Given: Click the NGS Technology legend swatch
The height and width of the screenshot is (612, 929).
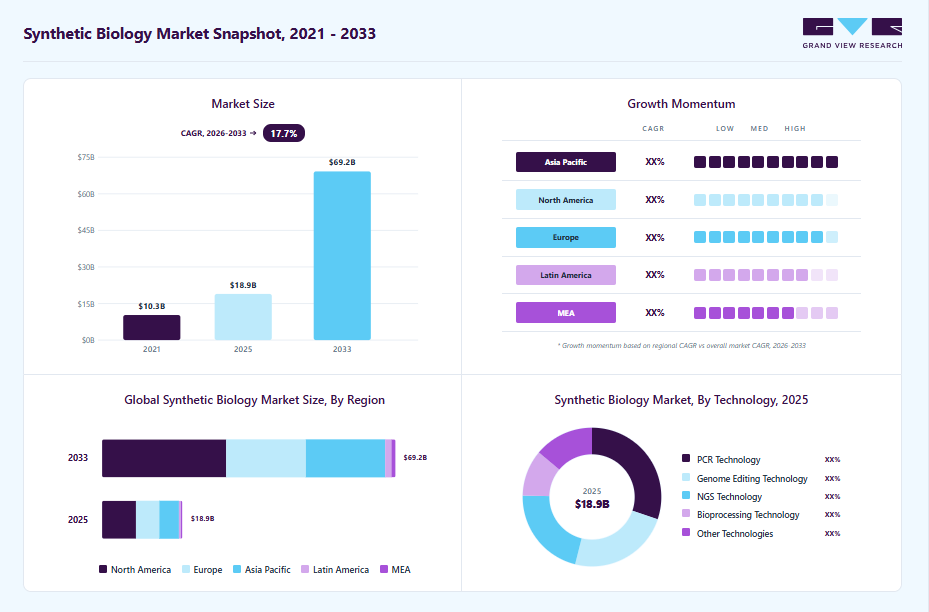Looking at the screenshot, I should pyautogui.click(x=686, y=496).
